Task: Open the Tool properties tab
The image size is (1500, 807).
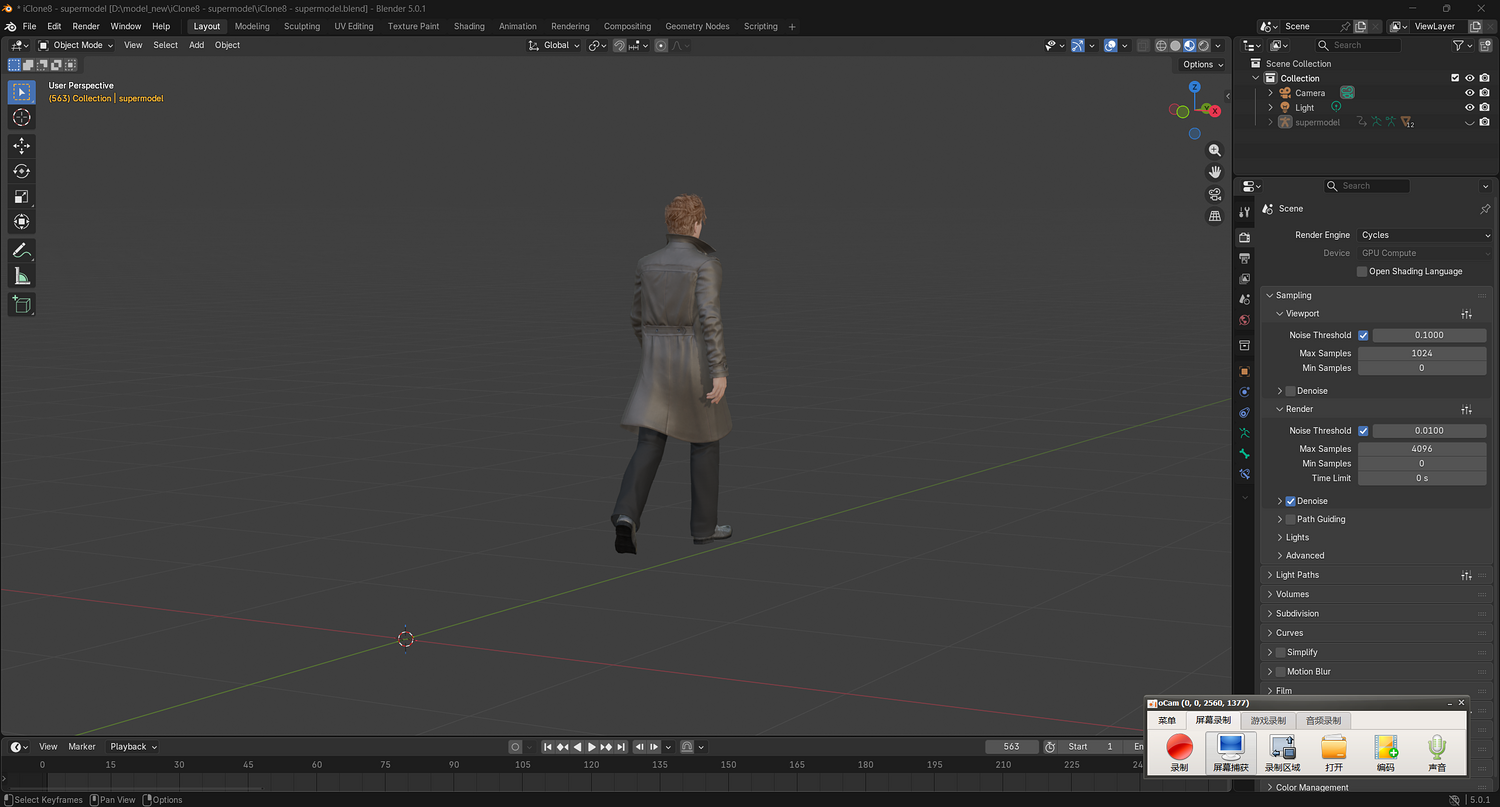Action: click(1244, 212)
